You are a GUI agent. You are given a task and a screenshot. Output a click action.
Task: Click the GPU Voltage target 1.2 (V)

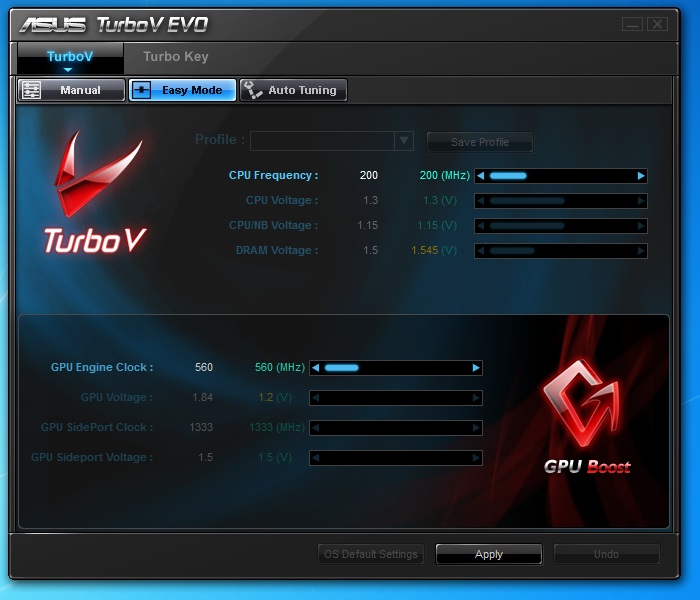[275, 397]
